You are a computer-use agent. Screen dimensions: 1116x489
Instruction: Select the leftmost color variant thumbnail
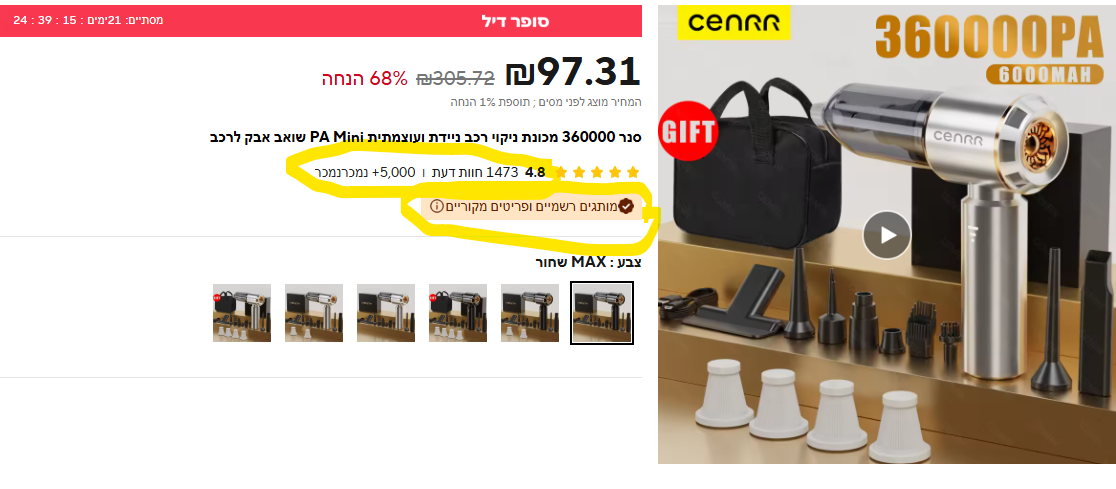click(x=242, y=313)
